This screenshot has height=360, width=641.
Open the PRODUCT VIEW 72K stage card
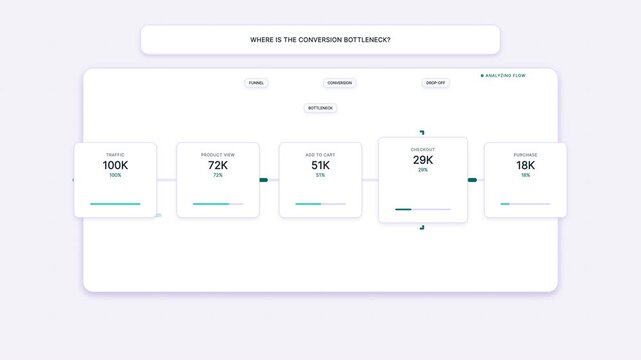218,180
